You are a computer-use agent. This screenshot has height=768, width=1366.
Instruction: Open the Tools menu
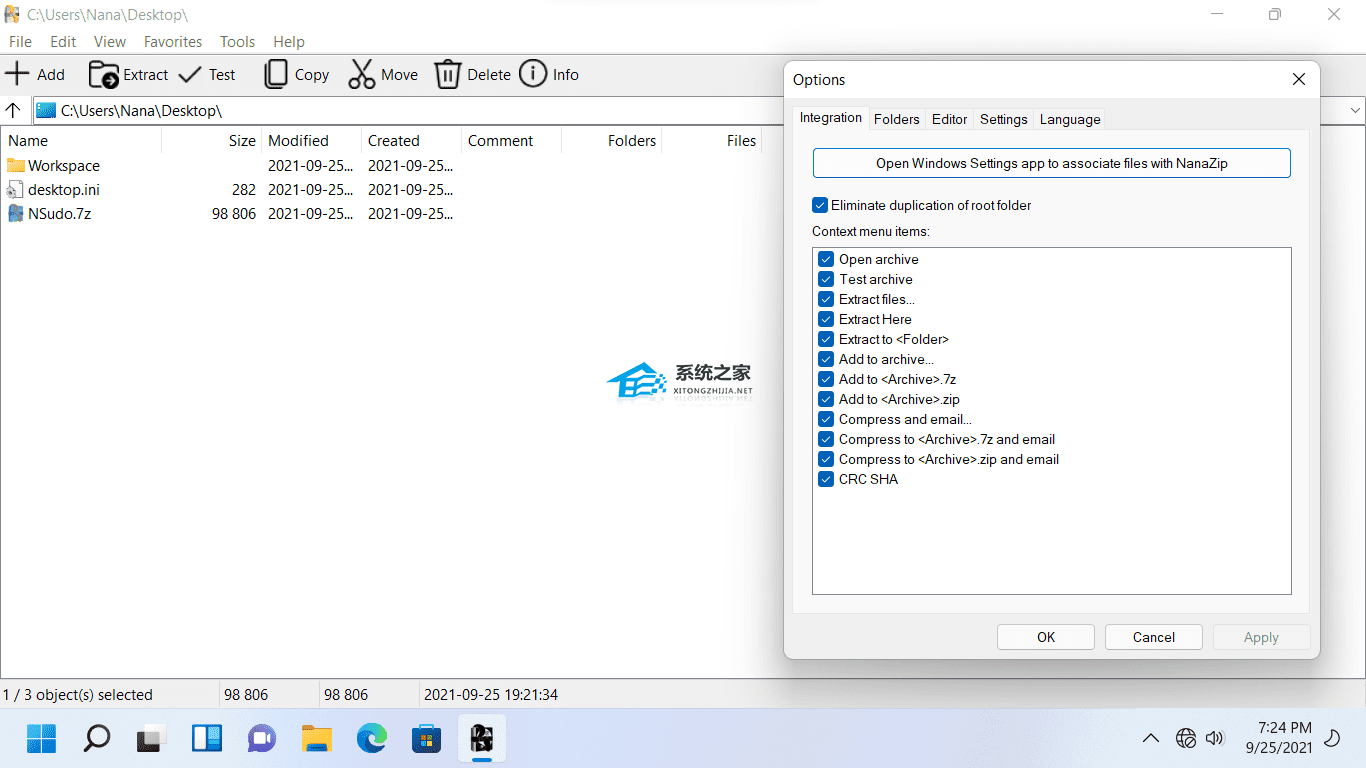(237, 42)
